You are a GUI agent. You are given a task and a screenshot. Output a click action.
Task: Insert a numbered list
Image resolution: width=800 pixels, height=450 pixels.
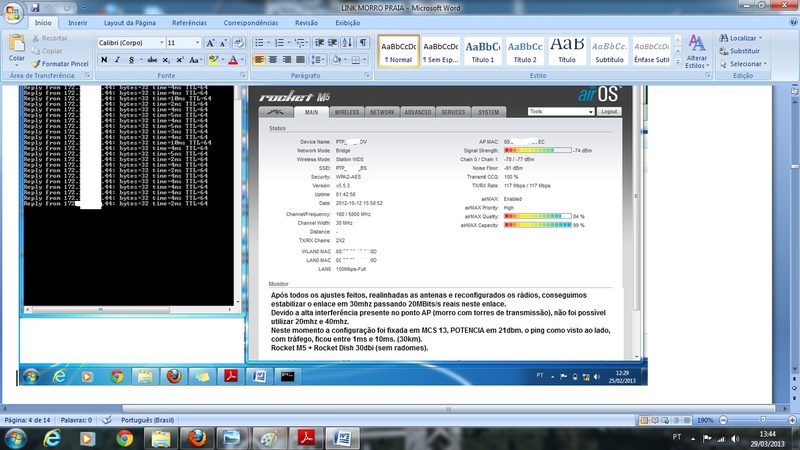(279, 43)
